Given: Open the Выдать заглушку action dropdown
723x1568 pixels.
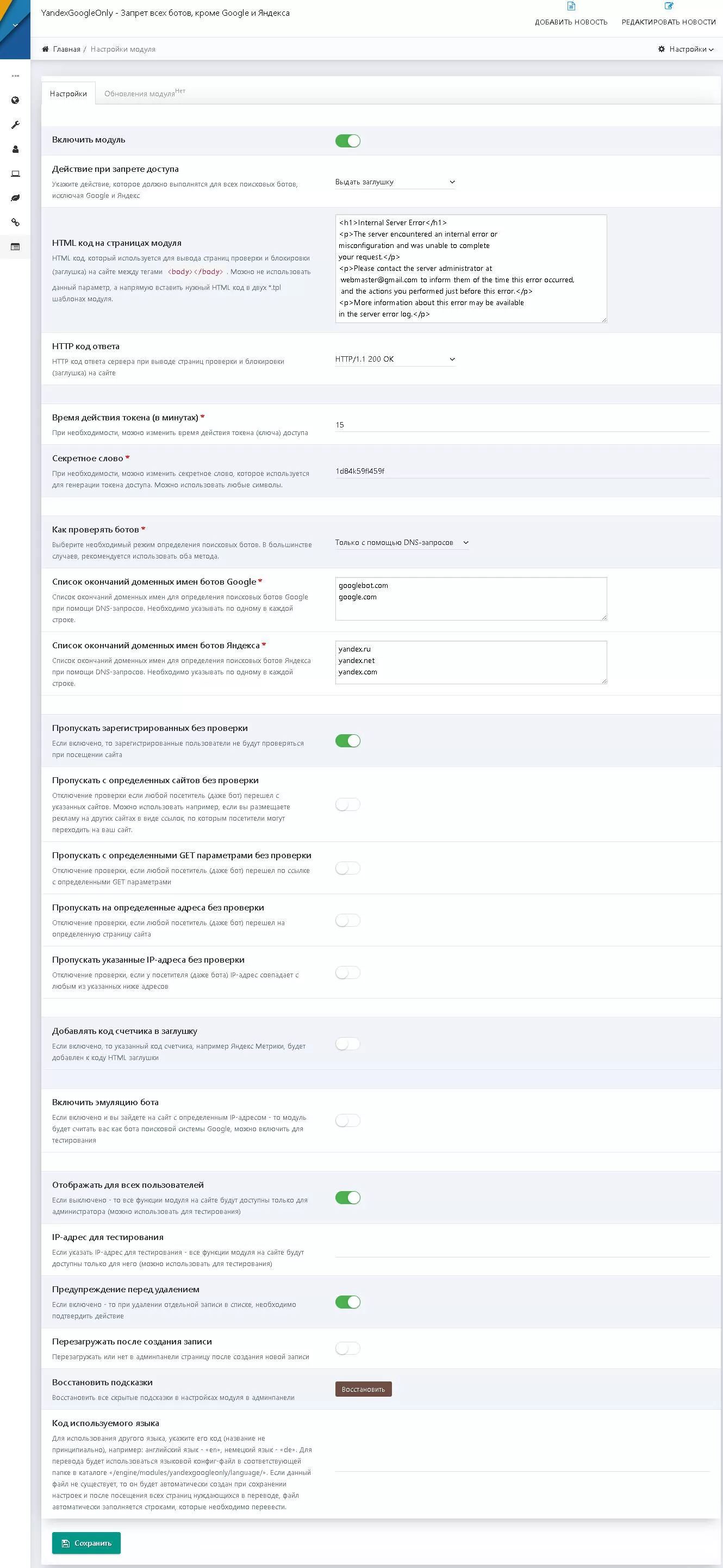Looking at the screenshot, I should tap(395, 182).
